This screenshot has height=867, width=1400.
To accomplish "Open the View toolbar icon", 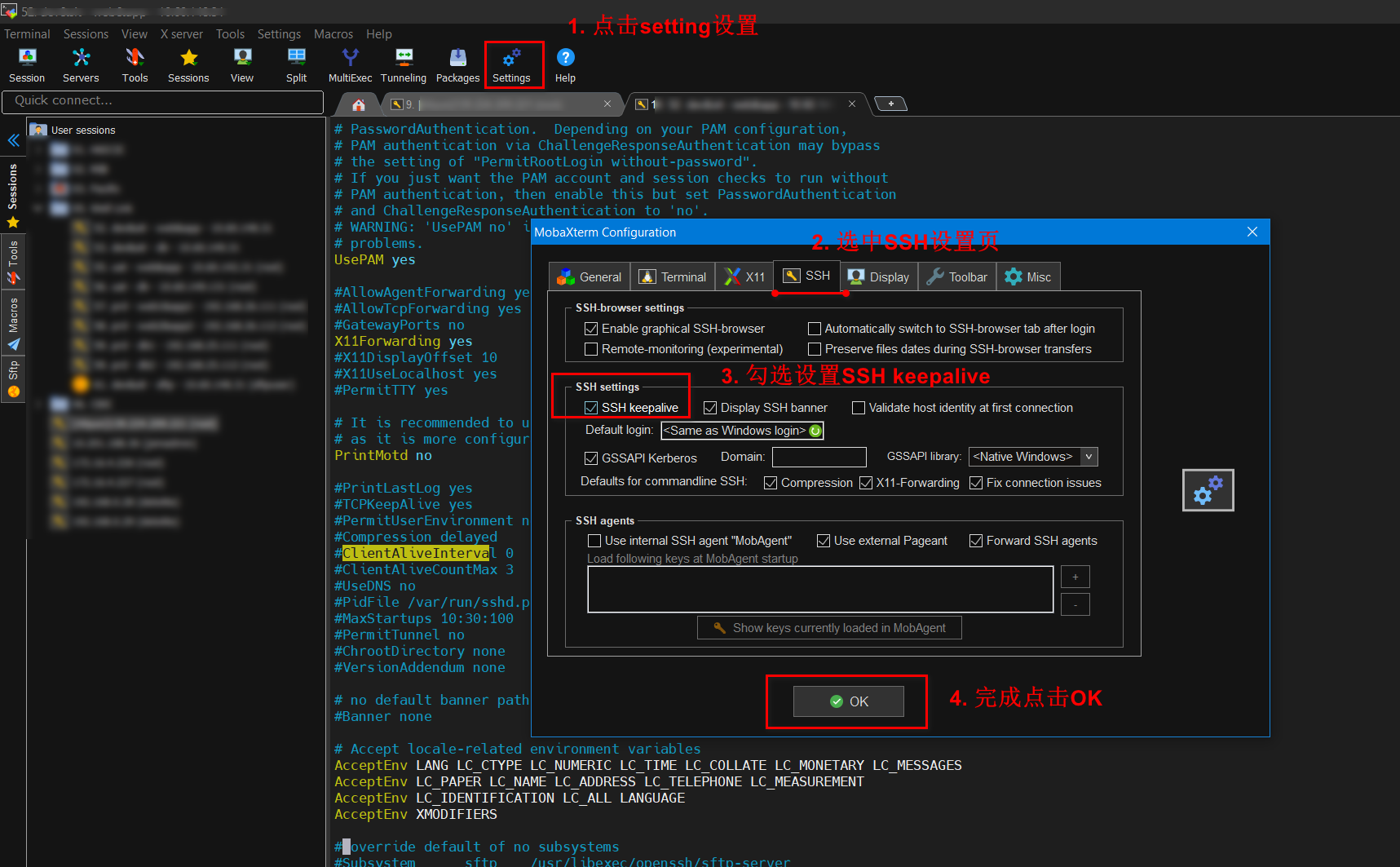I will point(242,65).
